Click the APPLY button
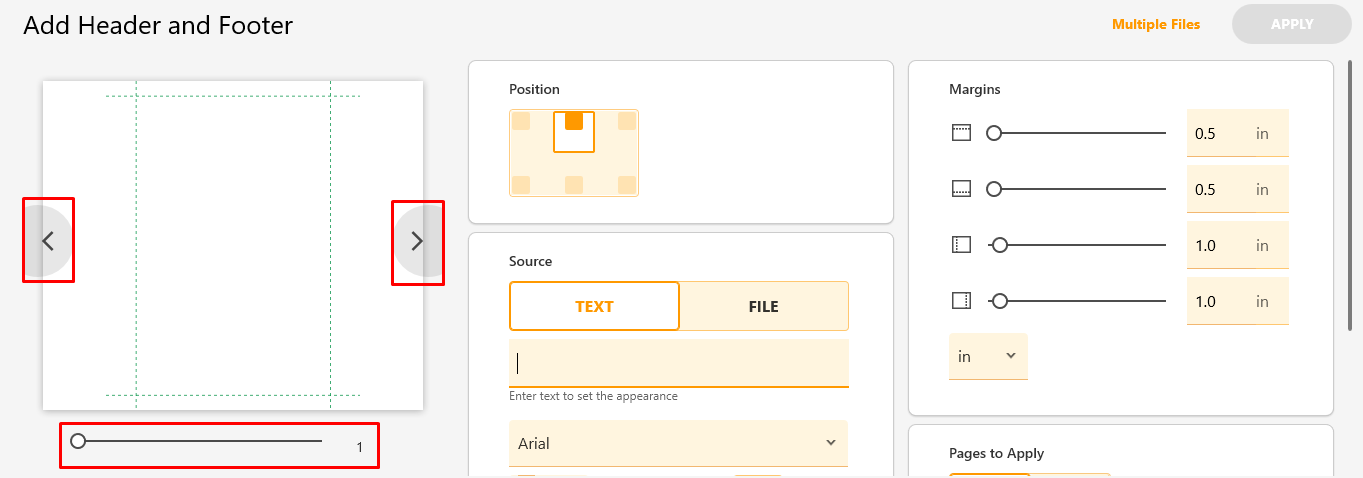 [x=1292, y=24]
